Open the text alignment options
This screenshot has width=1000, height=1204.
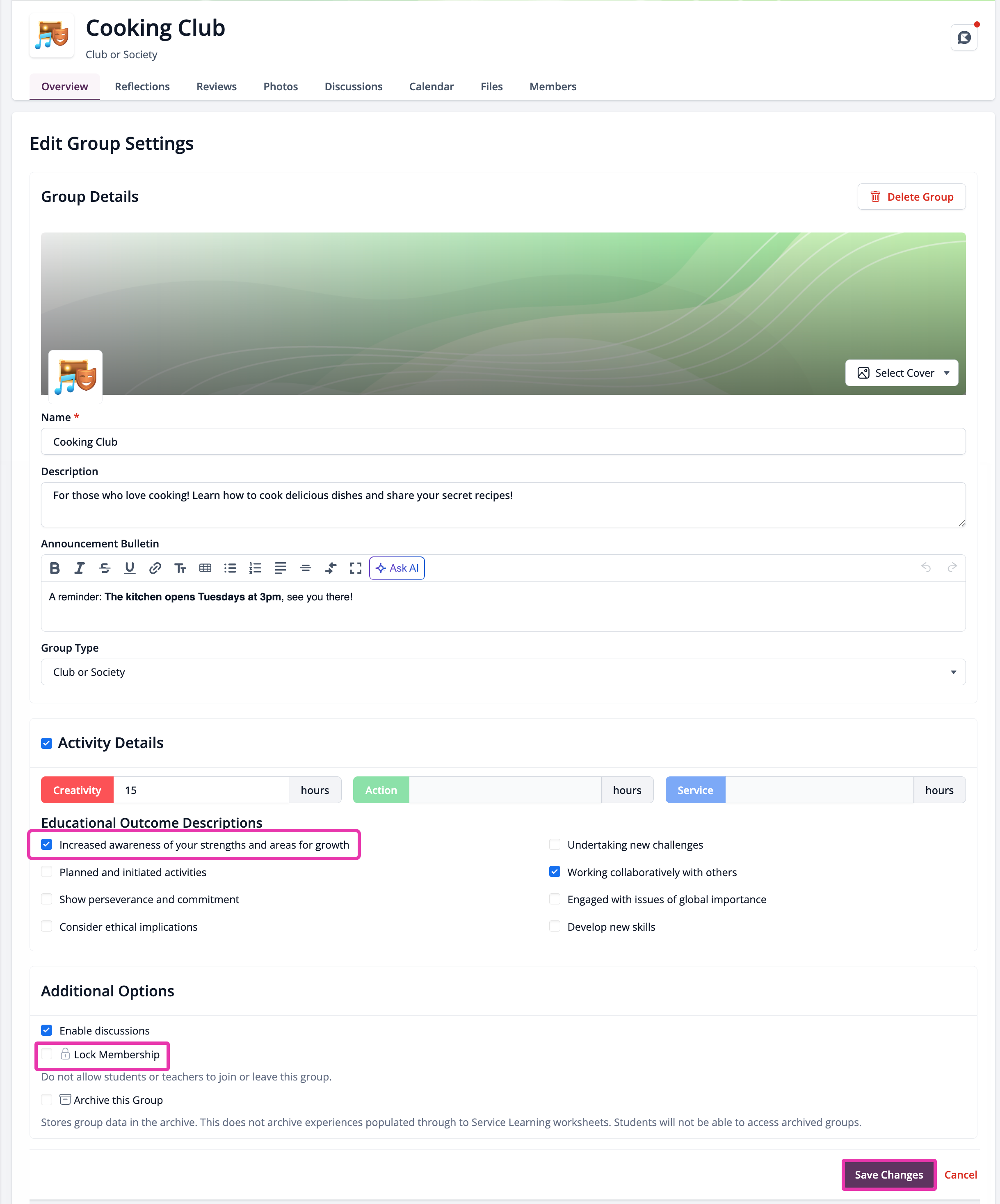point(280,568)
